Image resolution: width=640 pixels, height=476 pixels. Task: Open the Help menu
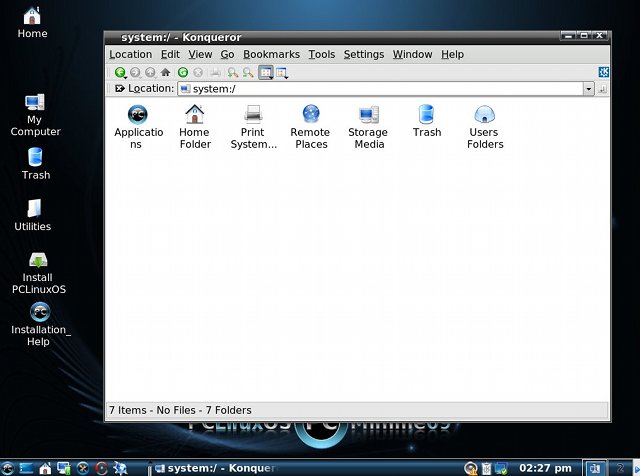point(452,54)
